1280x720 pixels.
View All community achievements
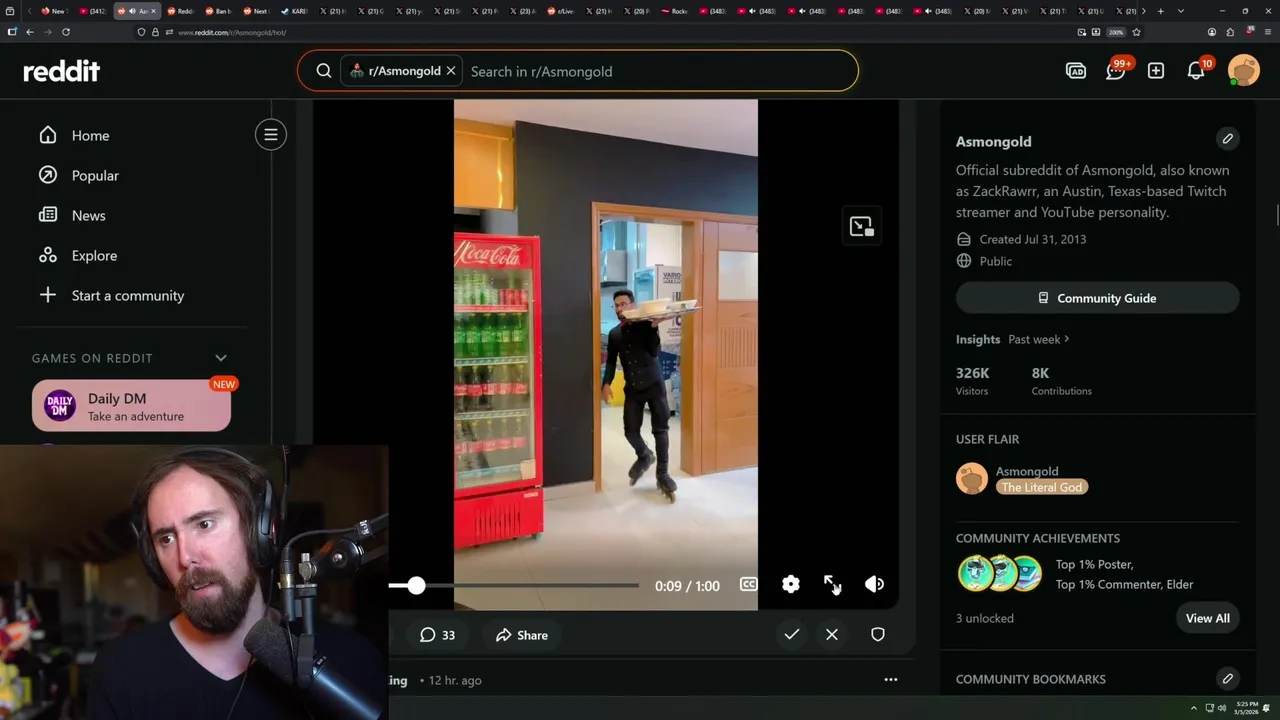tap(1207, 618)
